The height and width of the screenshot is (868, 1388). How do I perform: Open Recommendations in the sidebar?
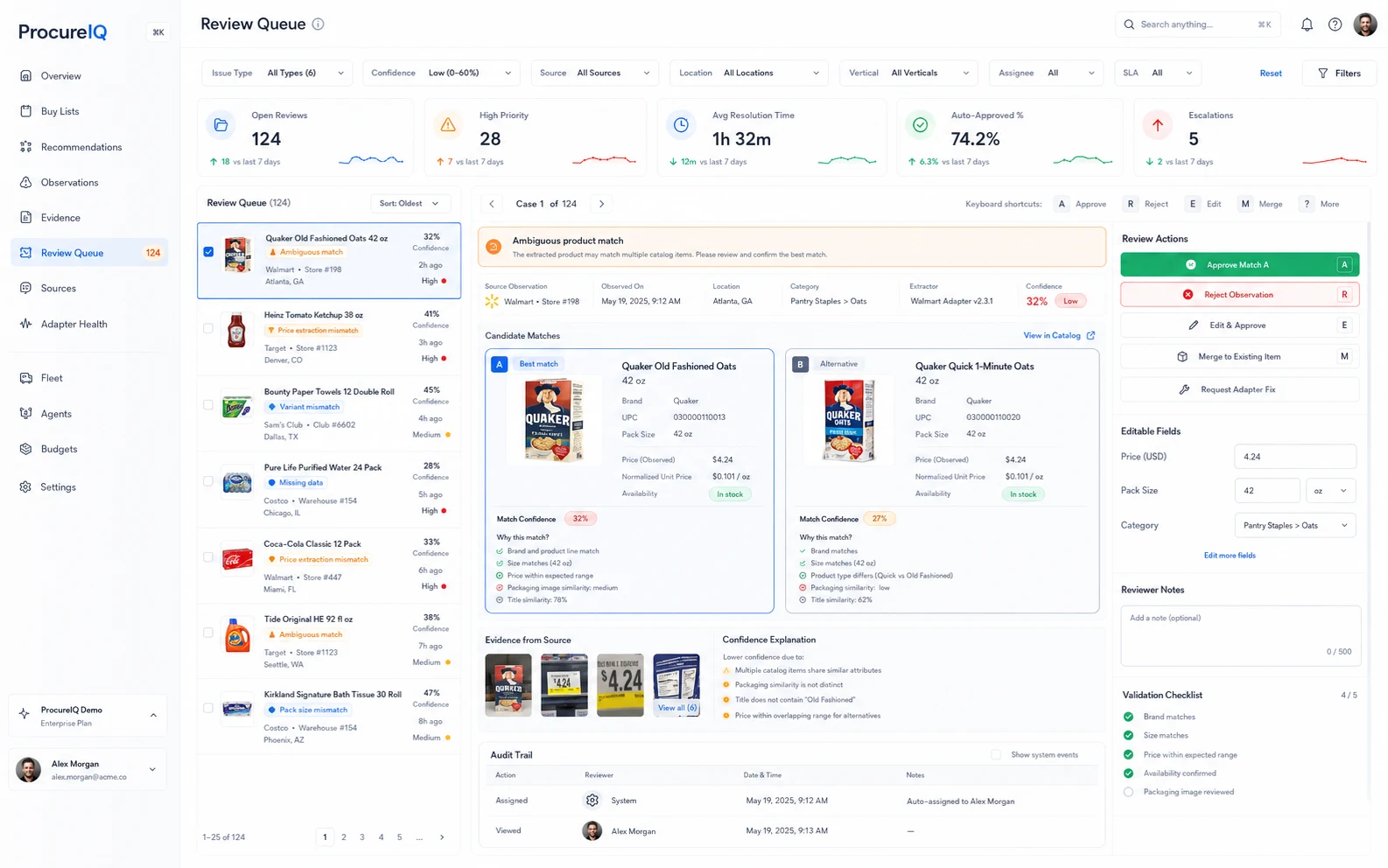pos(88,147)
